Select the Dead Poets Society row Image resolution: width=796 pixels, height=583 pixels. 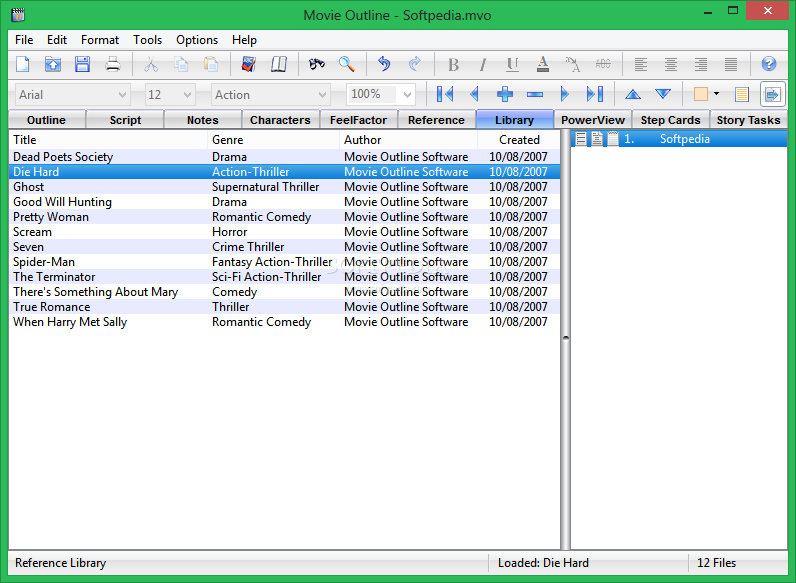pyautogui.click(x=284, y=157)
